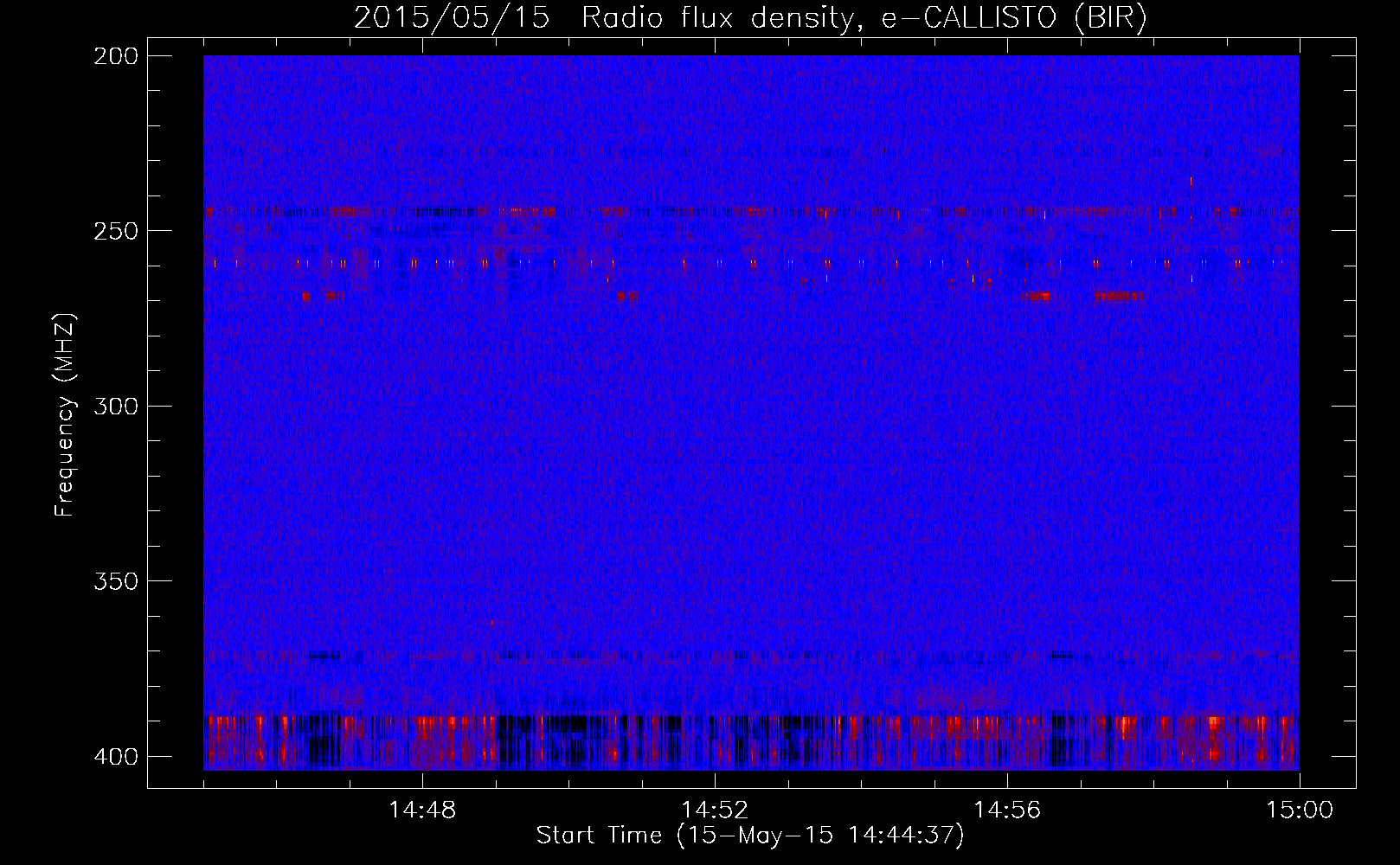Click the 14:56 time tick label

pyautogui.click(x=1007, y=811)
